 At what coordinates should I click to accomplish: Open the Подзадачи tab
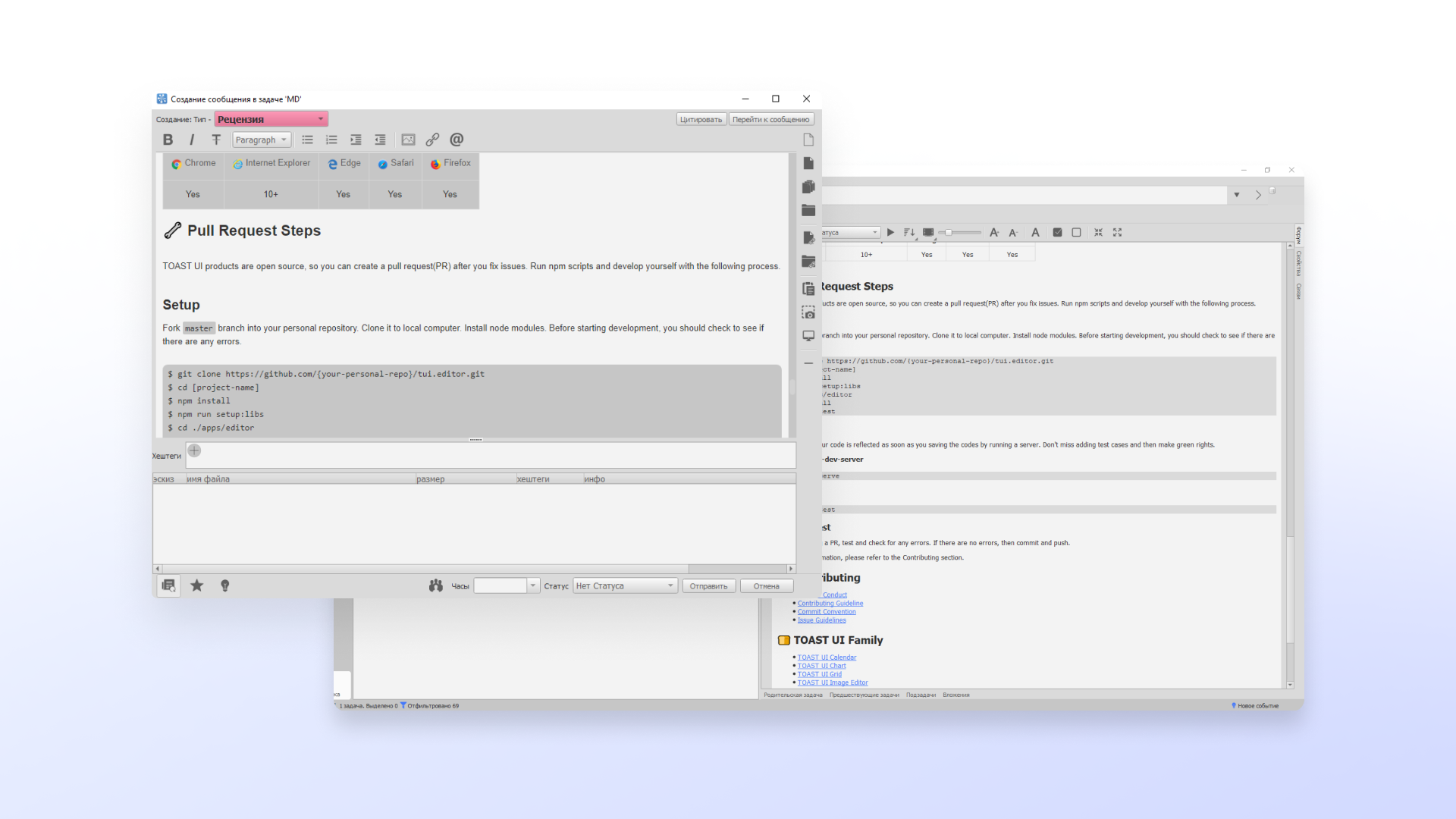click(x=921, y=695)
